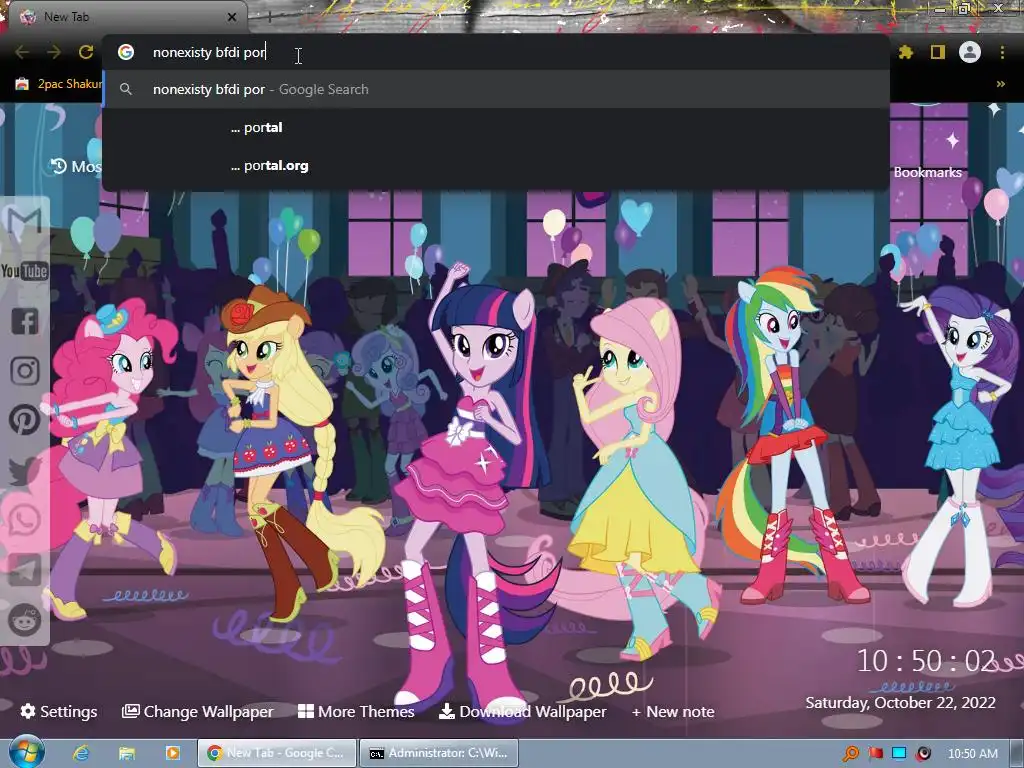Screen dimensions: 1024x768
Task: Expand hidden bookmarks with double chevron
Action: tap(1000, 84)
